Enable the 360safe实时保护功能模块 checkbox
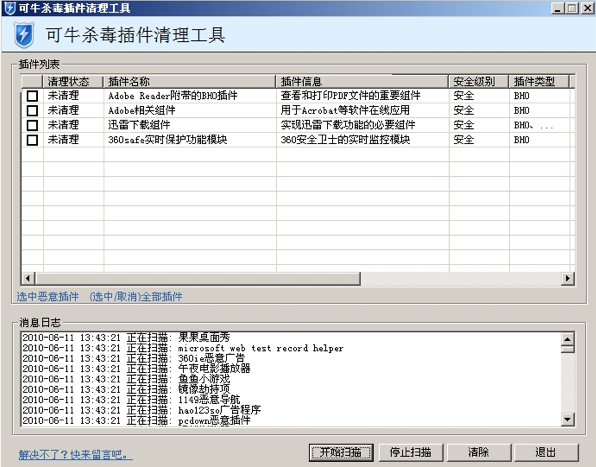Viewport: 596px width, 467px height. click(x=32, y=140)
